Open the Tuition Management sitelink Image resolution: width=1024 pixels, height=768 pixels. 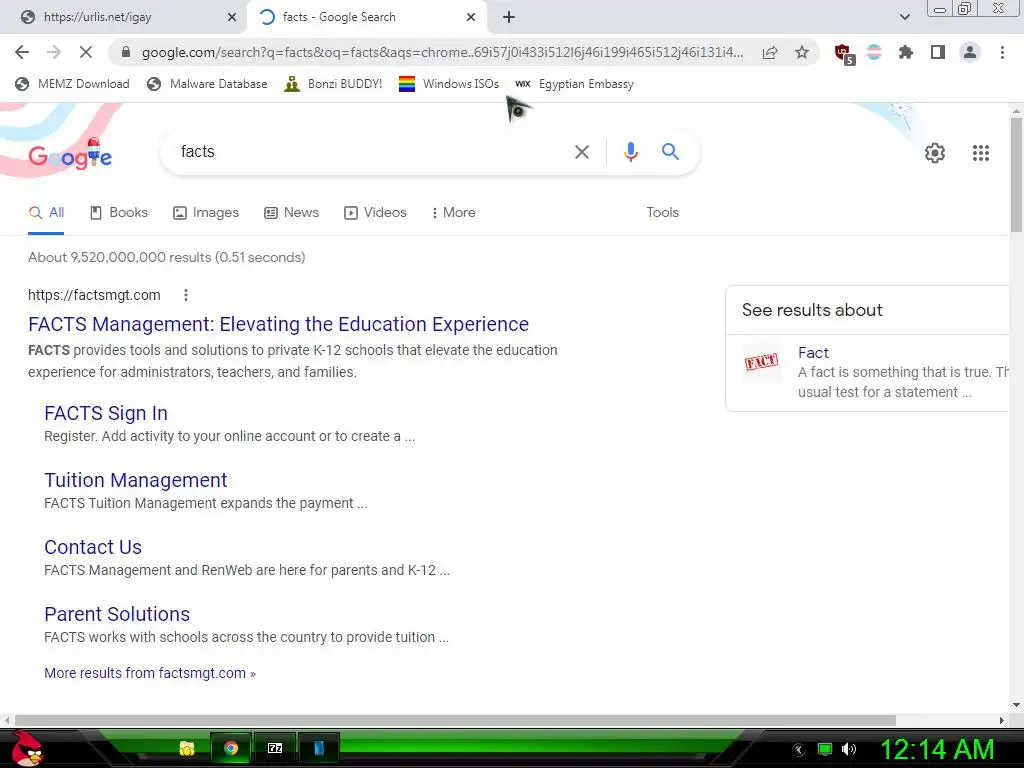point(136,481)
